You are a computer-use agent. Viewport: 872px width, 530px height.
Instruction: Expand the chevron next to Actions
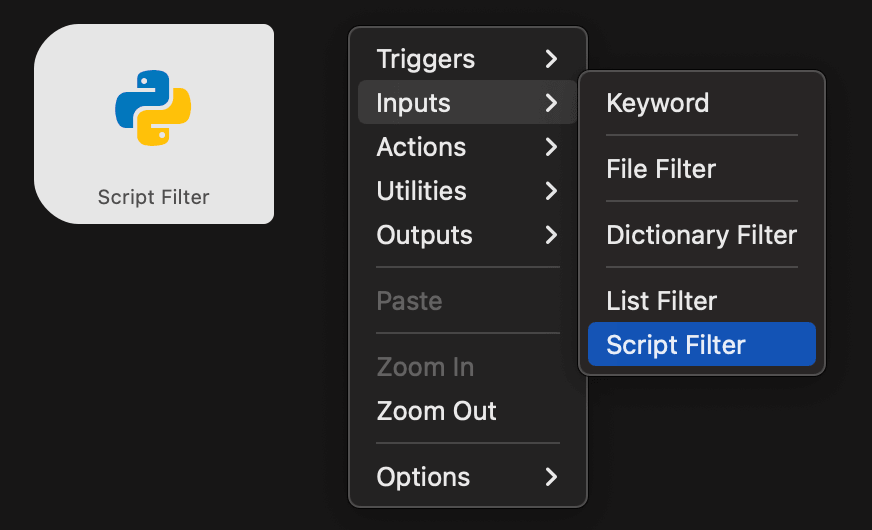pyautogui.click(x=551, y=147)
